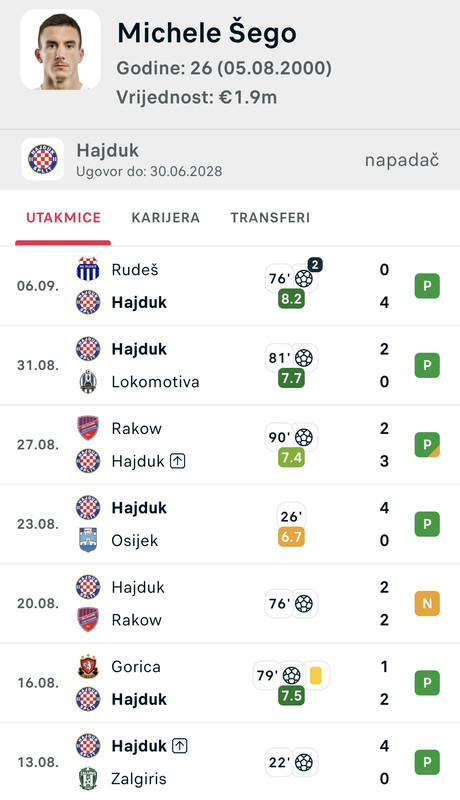Screen dimensions: 460x800
Task: Switch to the TRANSFERI tab
Action: tap(270, 218)
